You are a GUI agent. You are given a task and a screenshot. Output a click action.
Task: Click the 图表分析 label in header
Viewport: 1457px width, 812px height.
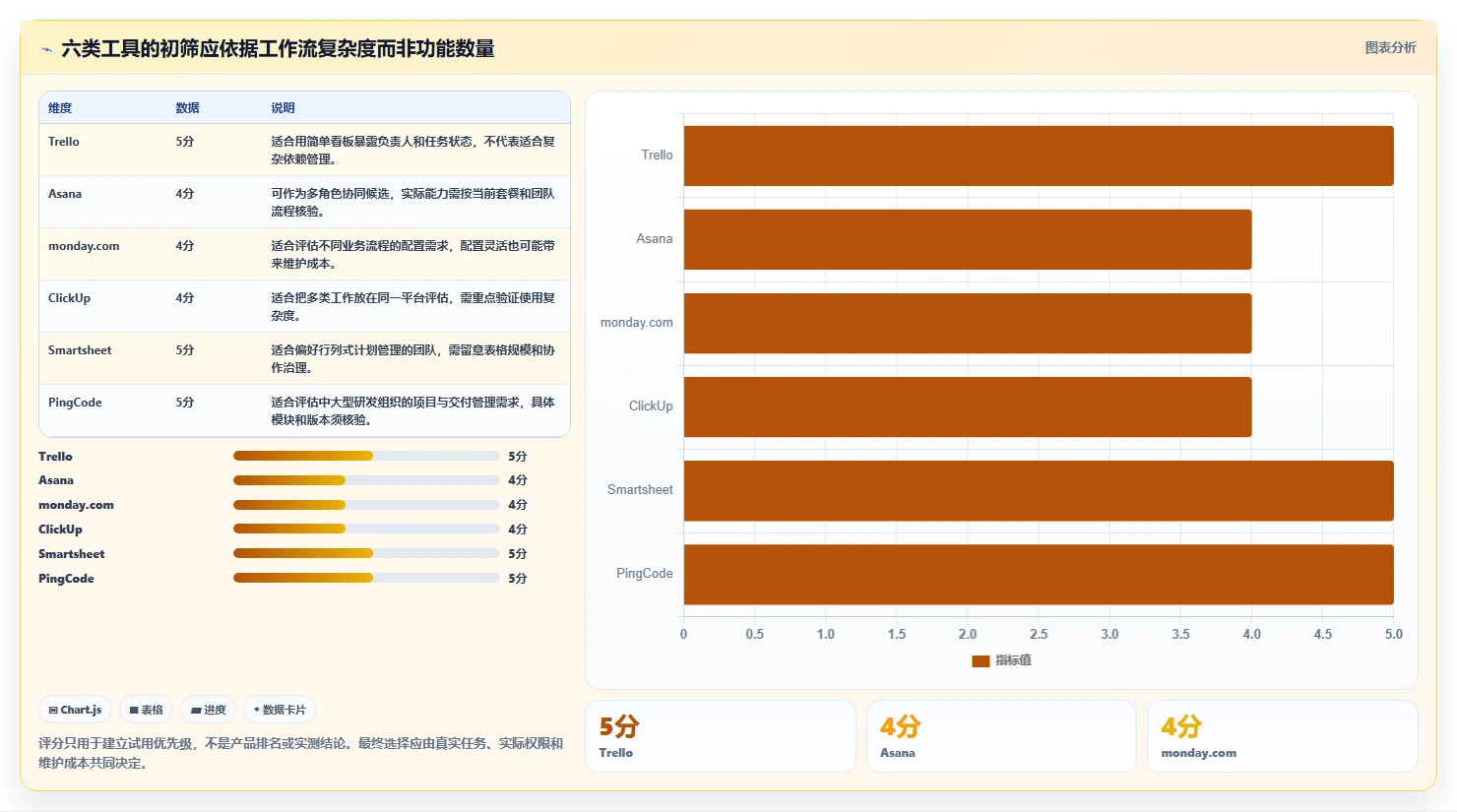pyautogui.click(x=1390, y=47)
